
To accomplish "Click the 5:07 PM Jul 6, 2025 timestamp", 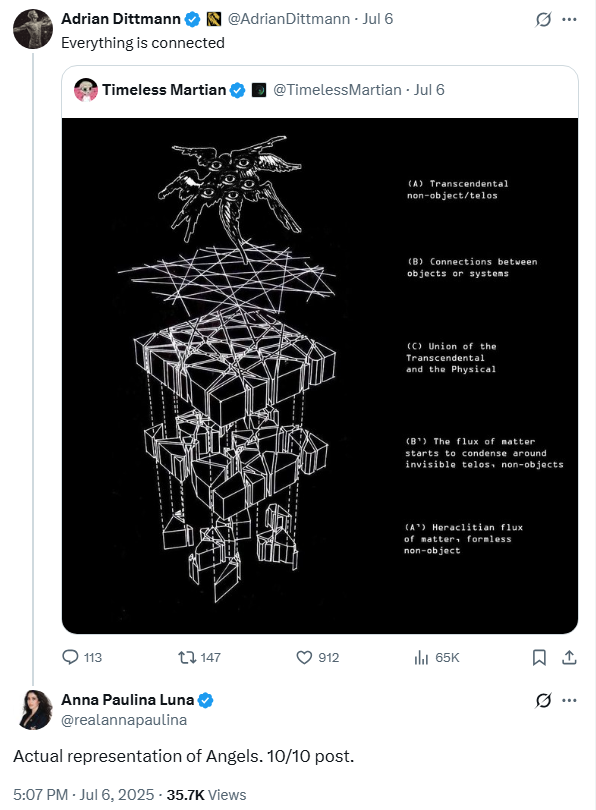I will coord(84,795).
